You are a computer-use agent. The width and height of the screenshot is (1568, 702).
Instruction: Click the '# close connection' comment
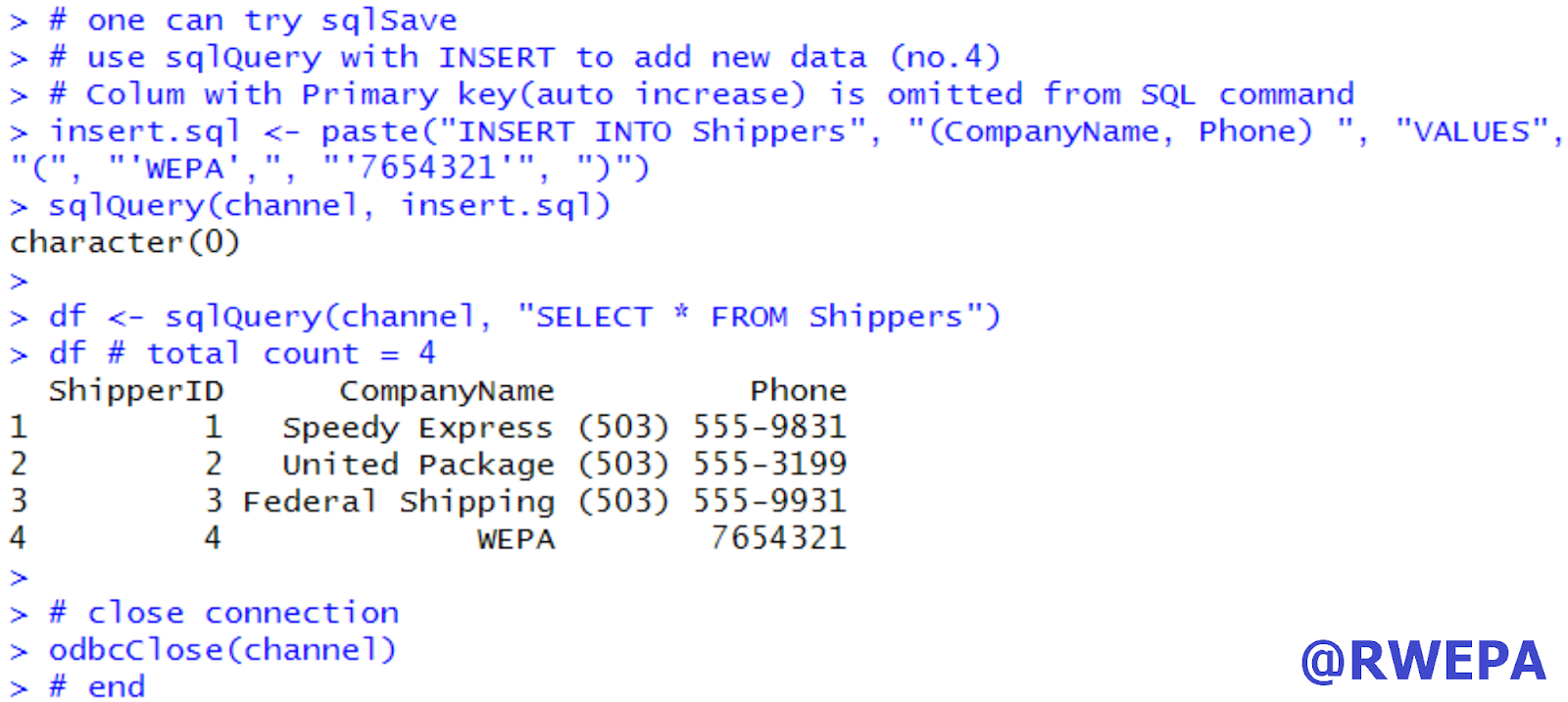click(224, 614)
